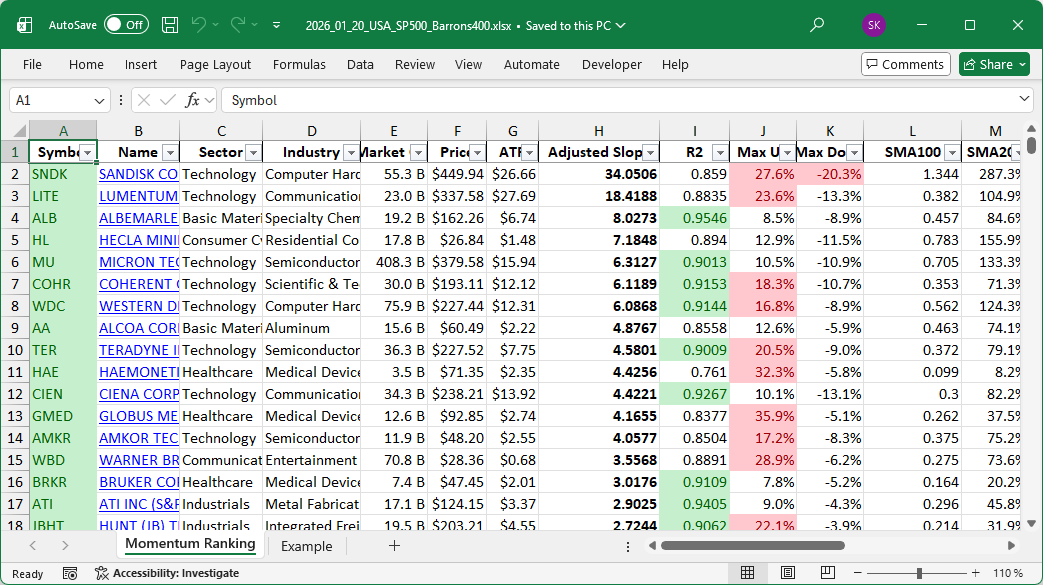Open the Formulas ribbon tab
This screenshot has width=1043, height=585.
(299, 64)
